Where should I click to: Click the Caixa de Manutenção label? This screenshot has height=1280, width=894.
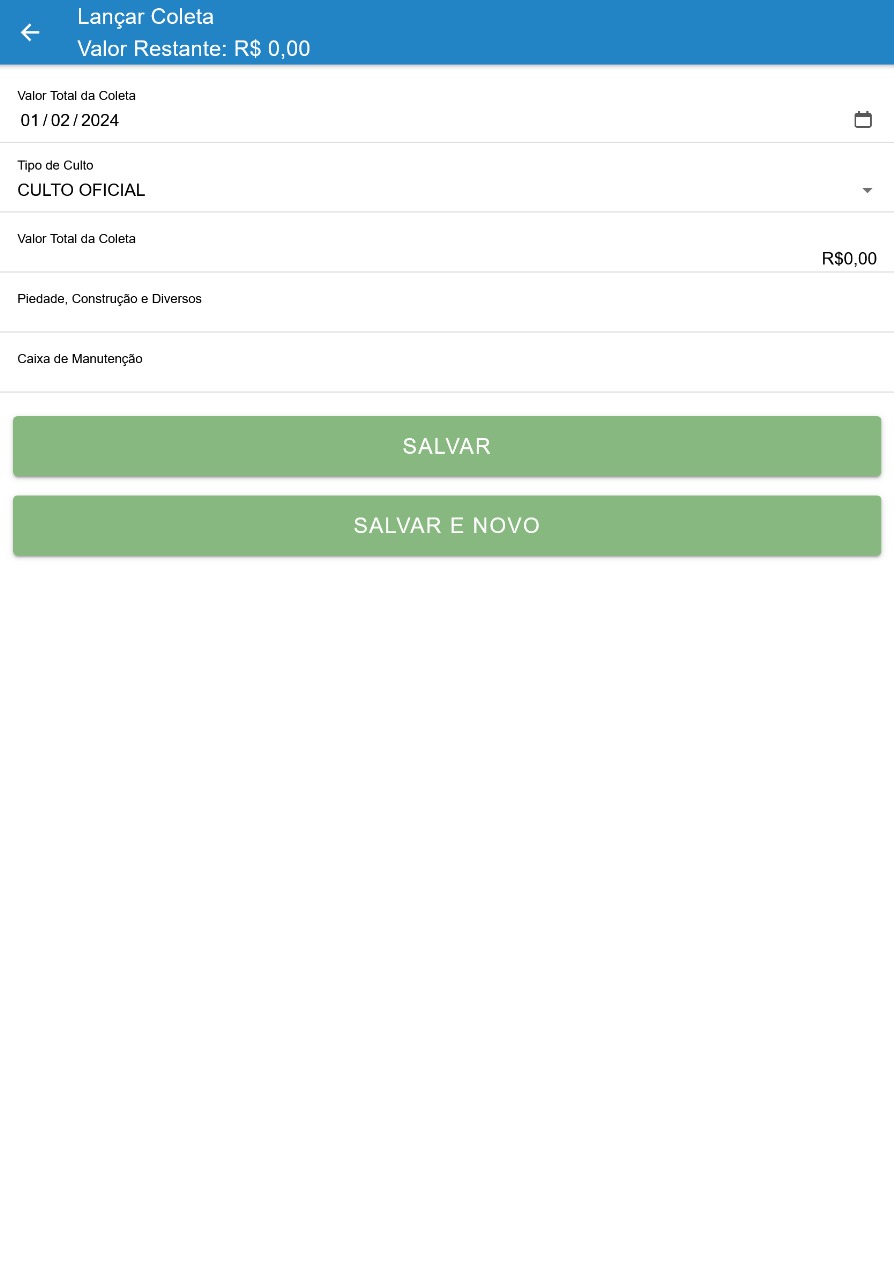tap(80, 359)
